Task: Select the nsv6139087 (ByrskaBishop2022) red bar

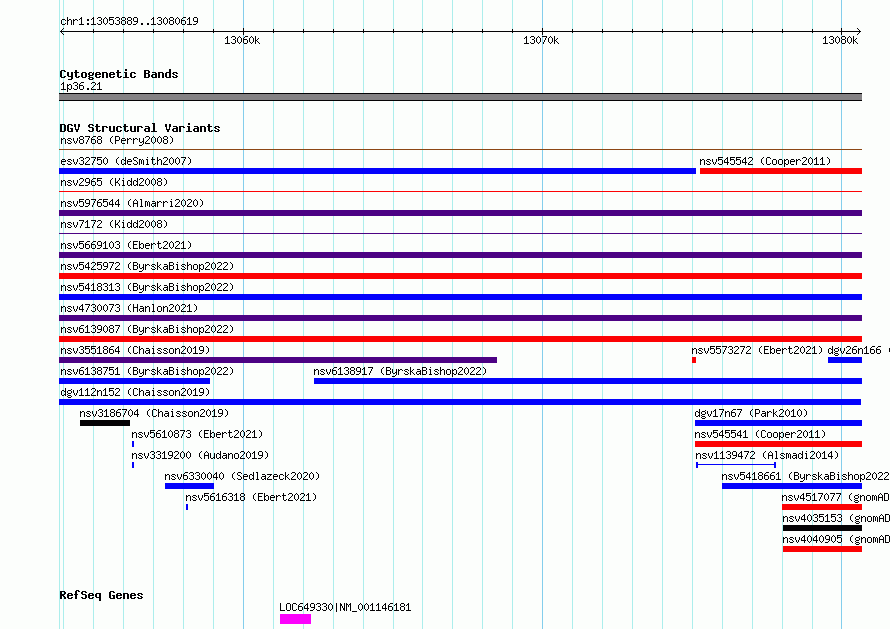Action: click(x=460, y=339)
